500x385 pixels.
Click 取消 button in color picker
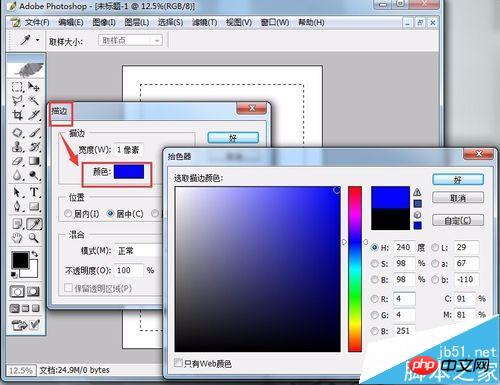(x=458, y=198)
